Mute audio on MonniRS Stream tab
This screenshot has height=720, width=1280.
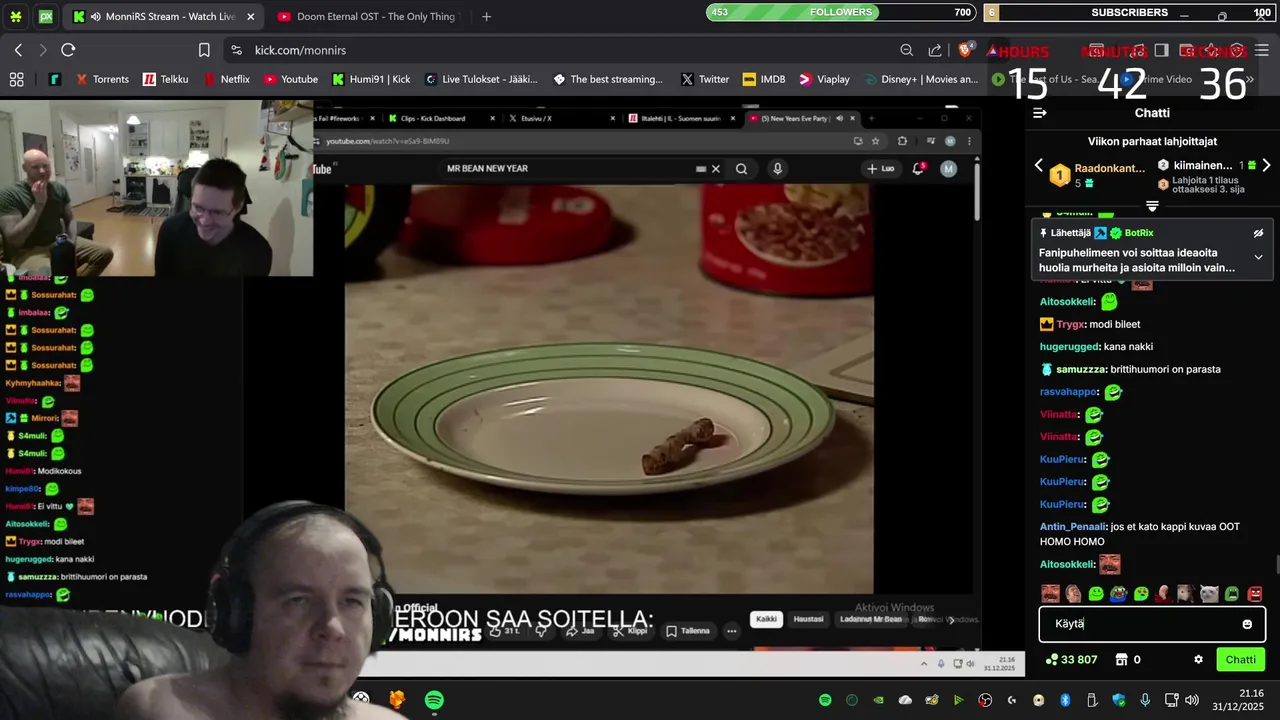pyautogui.click(x=95, y=17)
